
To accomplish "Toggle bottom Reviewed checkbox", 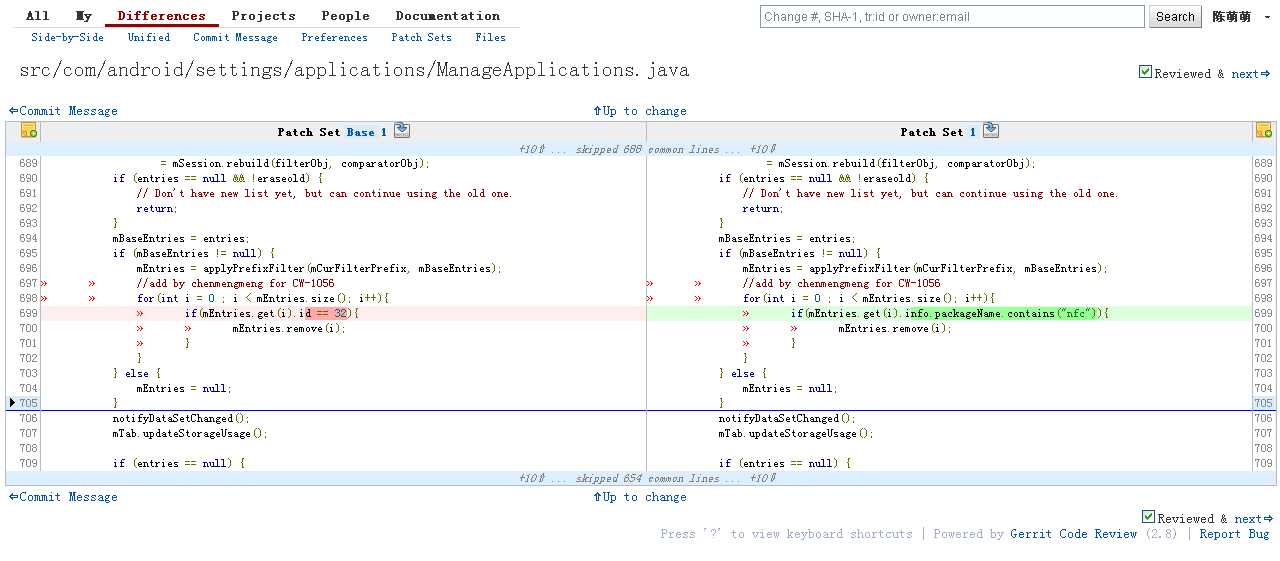I will coord(1148,517).
